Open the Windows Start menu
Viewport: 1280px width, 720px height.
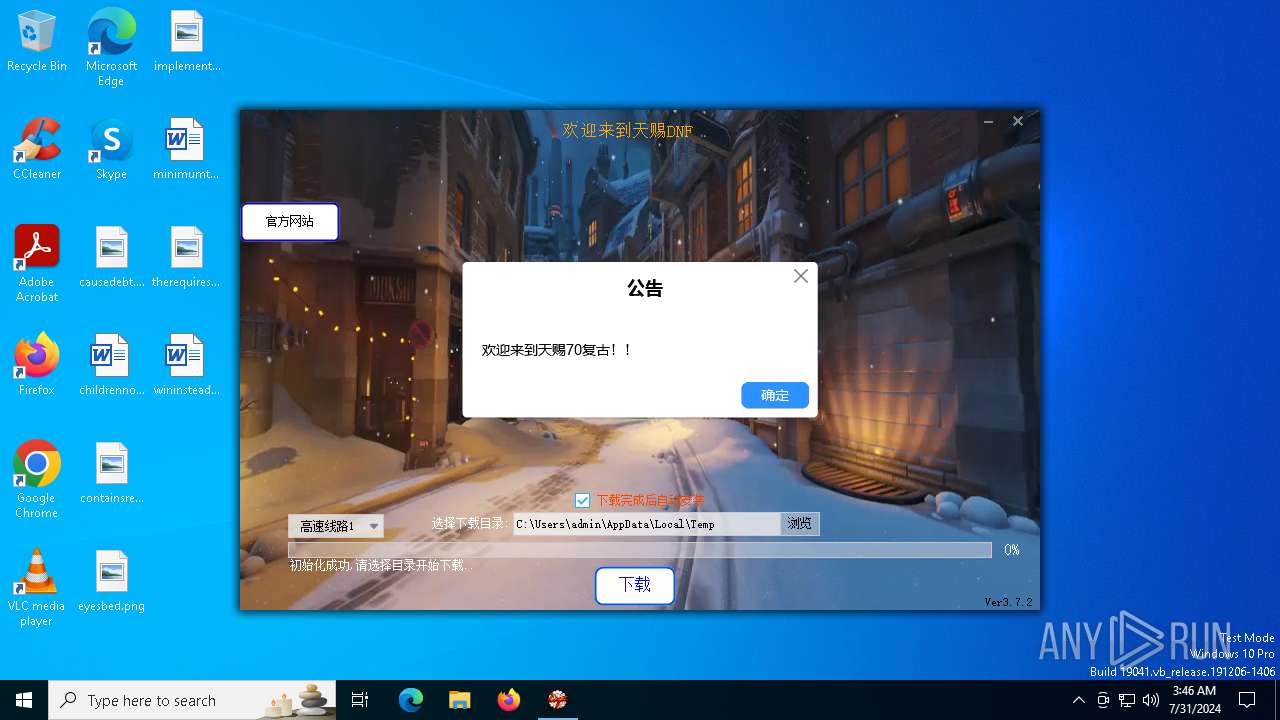point(24,700)
